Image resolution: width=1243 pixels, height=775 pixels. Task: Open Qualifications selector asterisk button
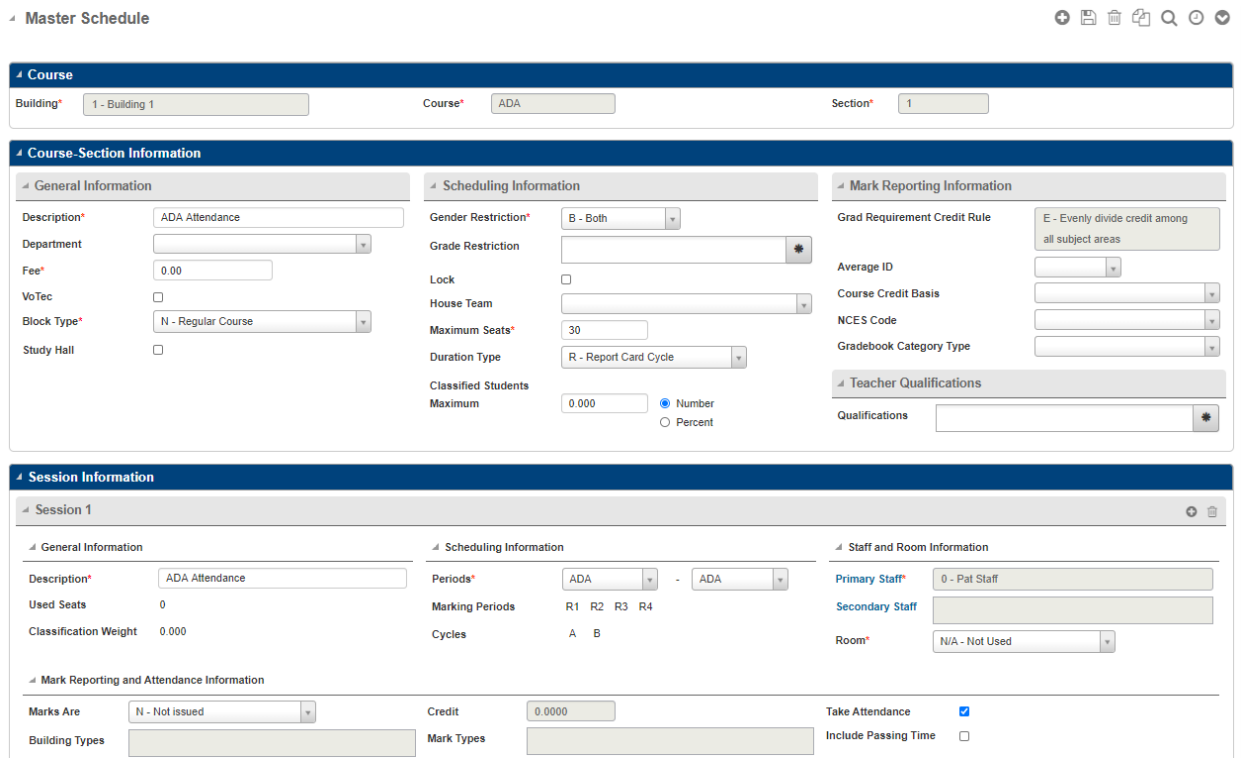tap(1206, 418)
